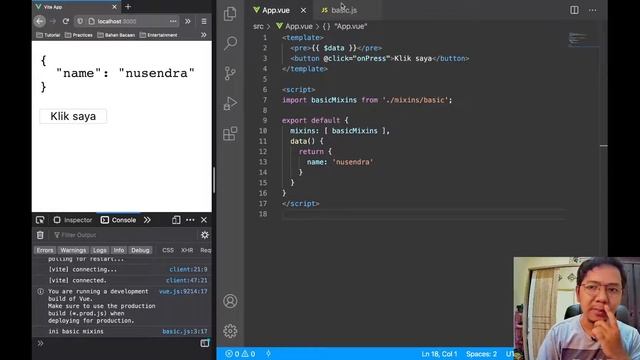Select the App.vue editor tab
Image resolution: width=640 pixels, height=360 pixels.
277,10
